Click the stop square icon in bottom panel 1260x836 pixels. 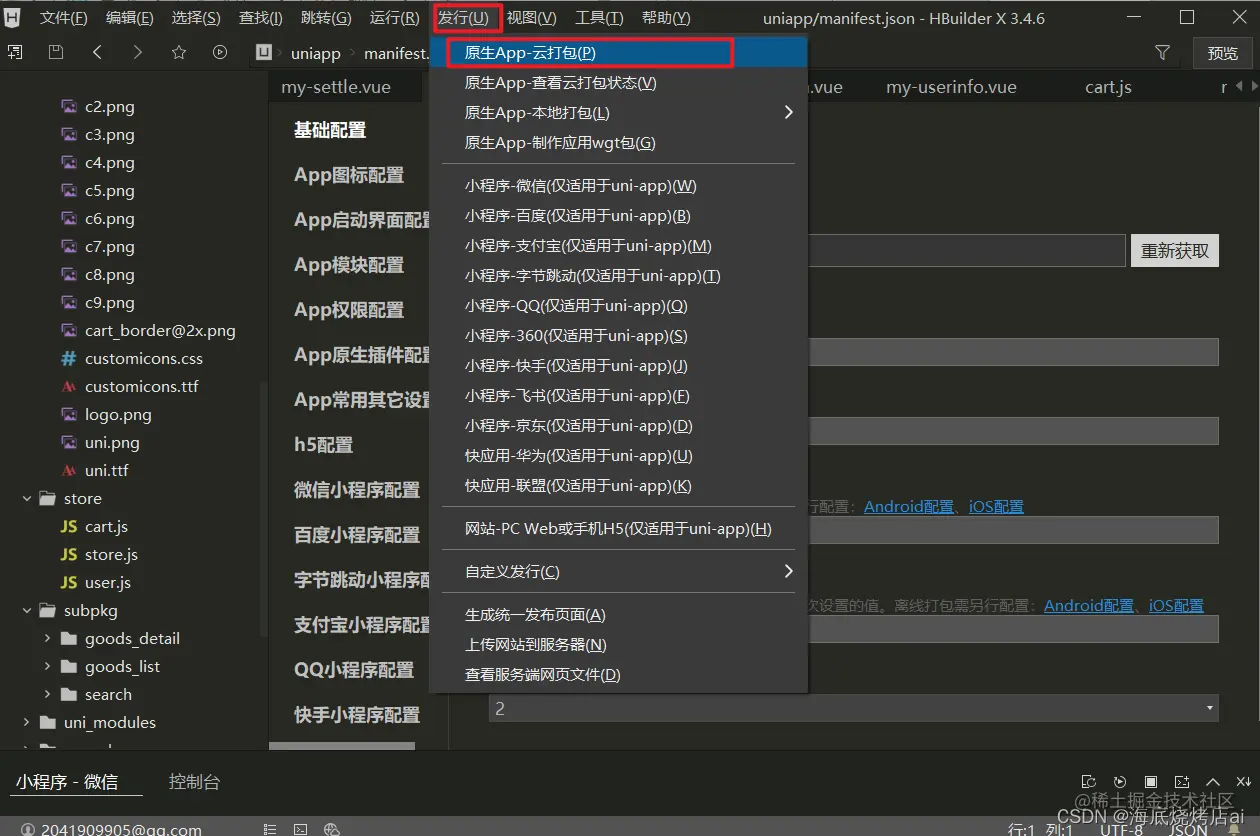click(x=1151, y=782)
